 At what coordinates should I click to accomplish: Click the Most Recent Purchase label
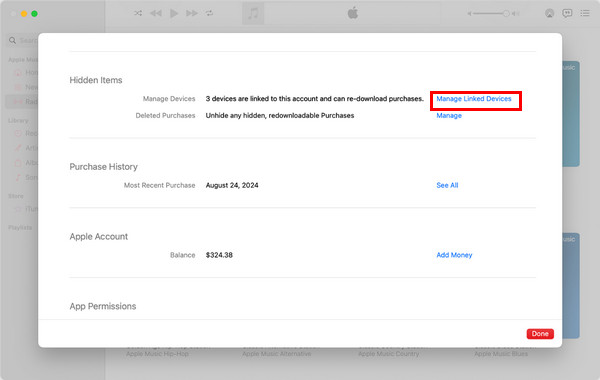[x=159, y=185]
